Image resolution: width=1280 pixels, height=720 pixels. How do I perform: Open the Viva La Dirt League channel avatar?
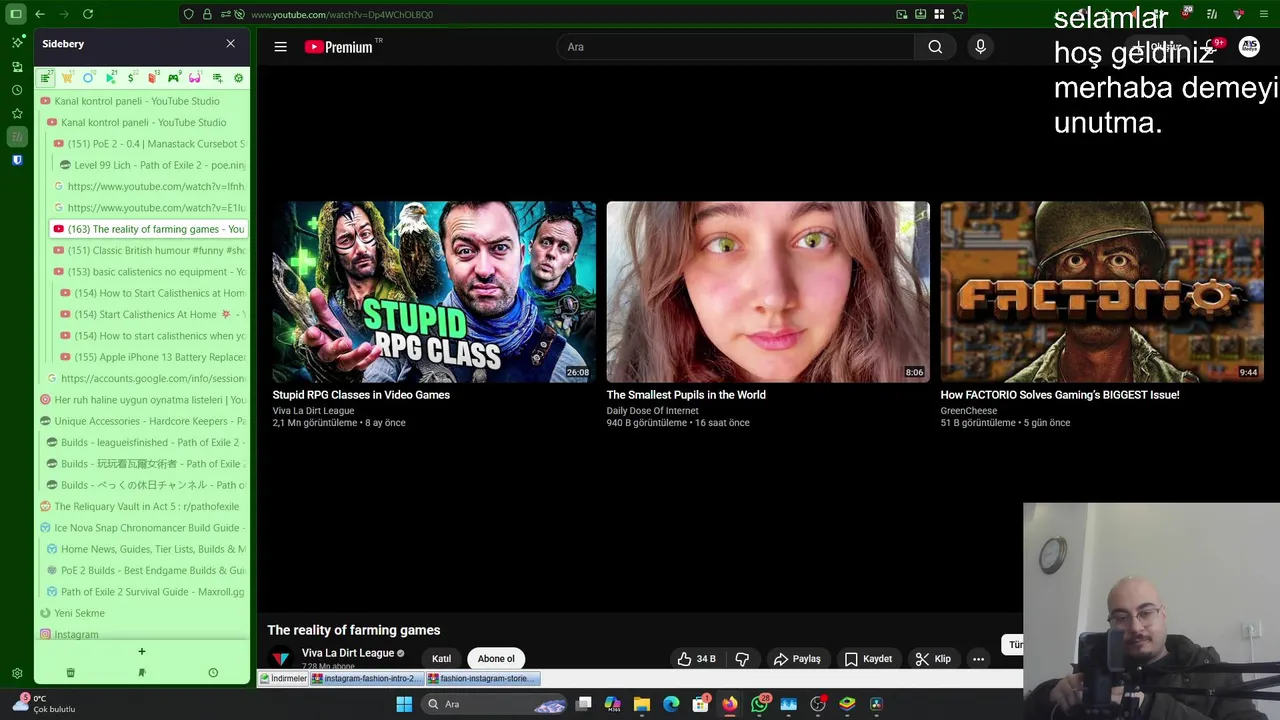tap(281, 659)
